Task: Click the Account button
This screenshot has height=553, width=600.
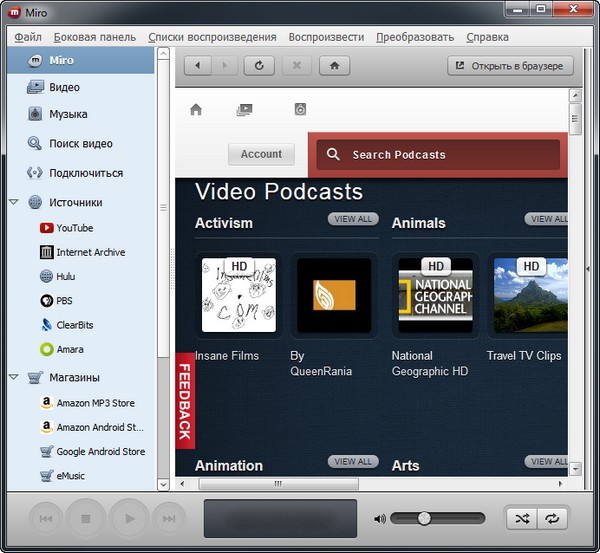Action: 261,154
